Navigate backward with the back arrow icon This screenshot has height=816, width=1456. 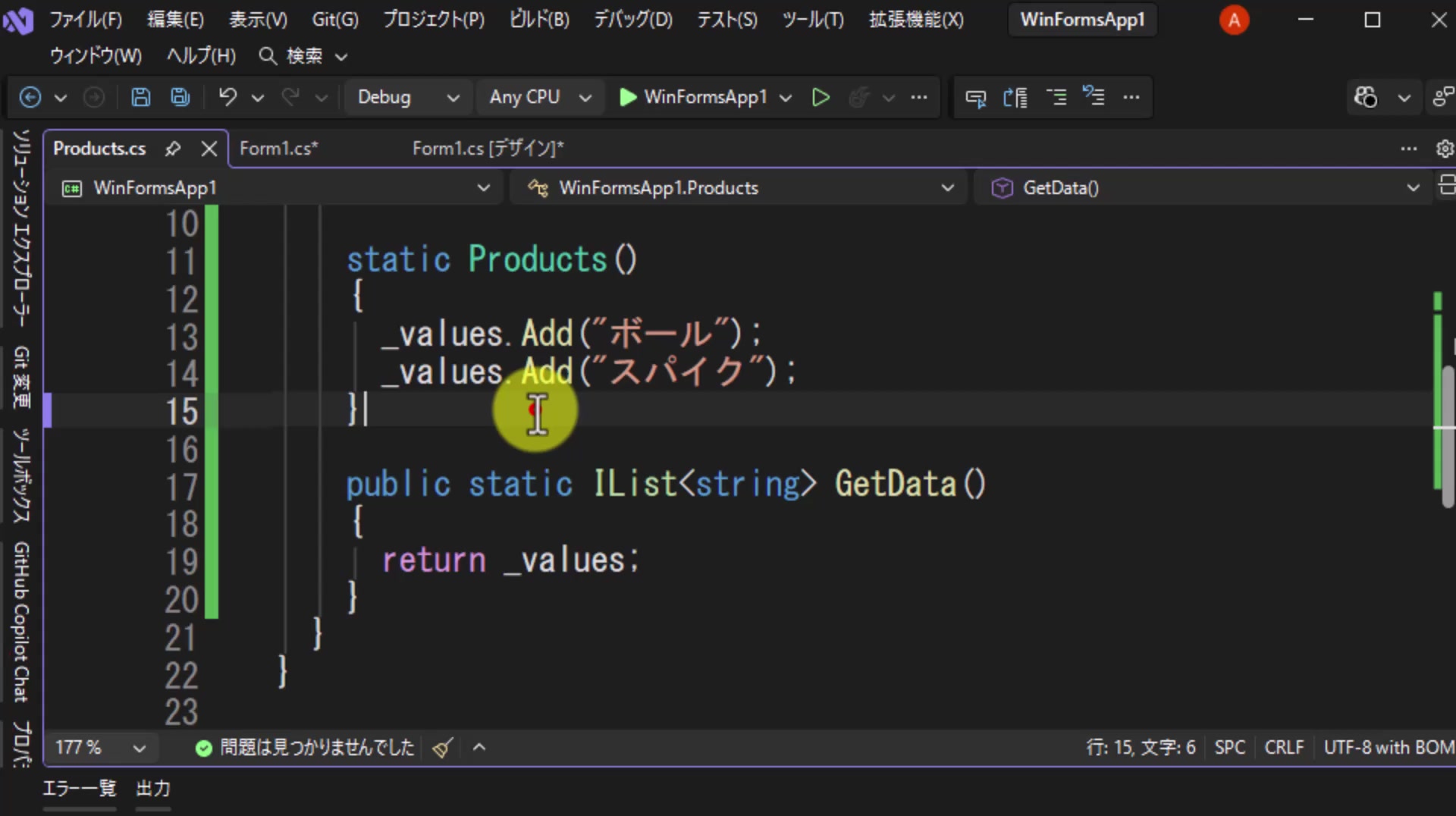(x=30, y=97)
